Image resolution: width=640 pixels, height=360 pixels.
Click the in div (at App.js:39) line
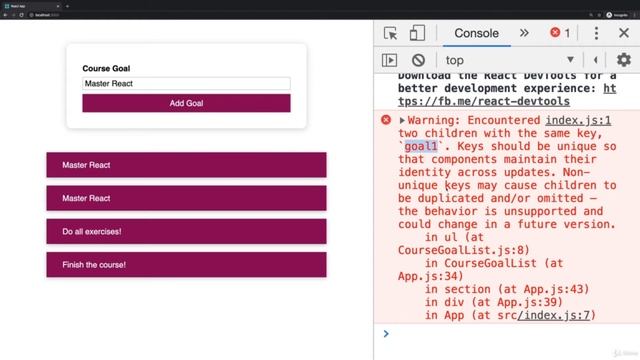click(493, 302)
